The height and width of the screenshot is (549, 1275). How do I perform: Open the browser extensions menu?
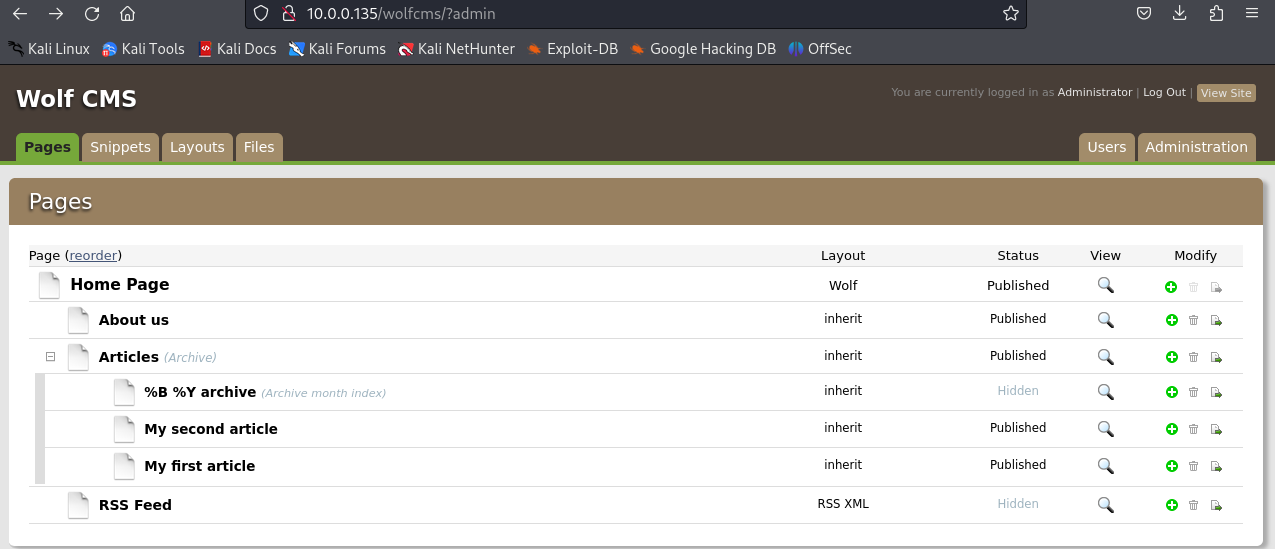1216,14
